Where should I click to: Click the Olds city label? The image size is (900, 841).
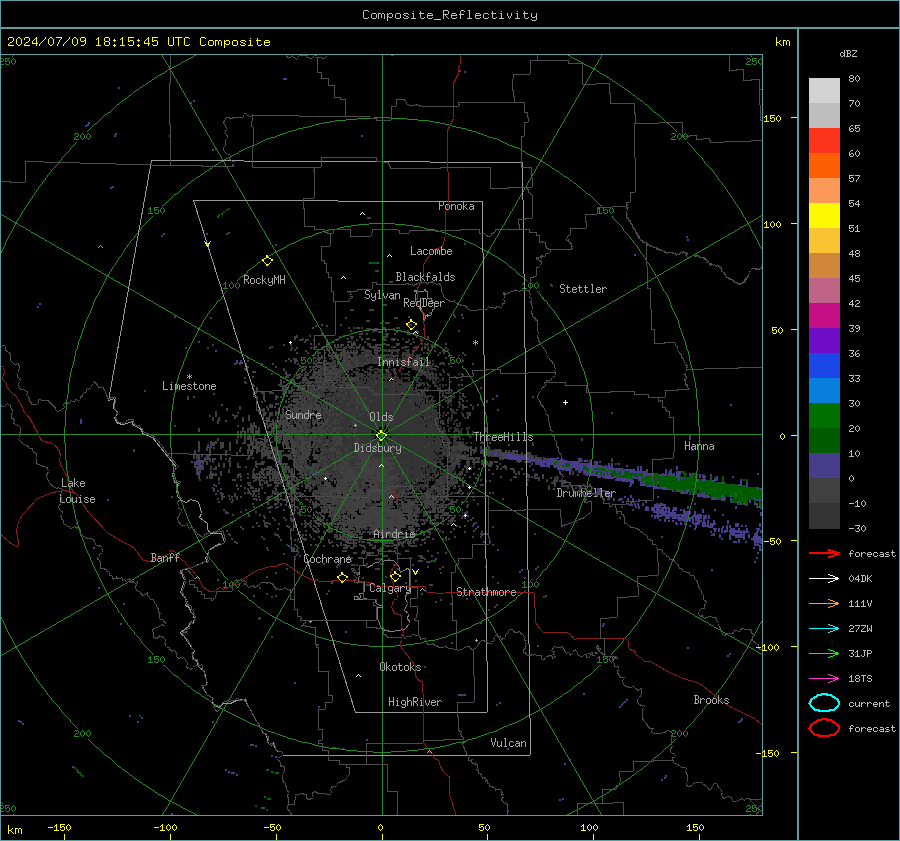pyautogui.click(x=381, y=417)
